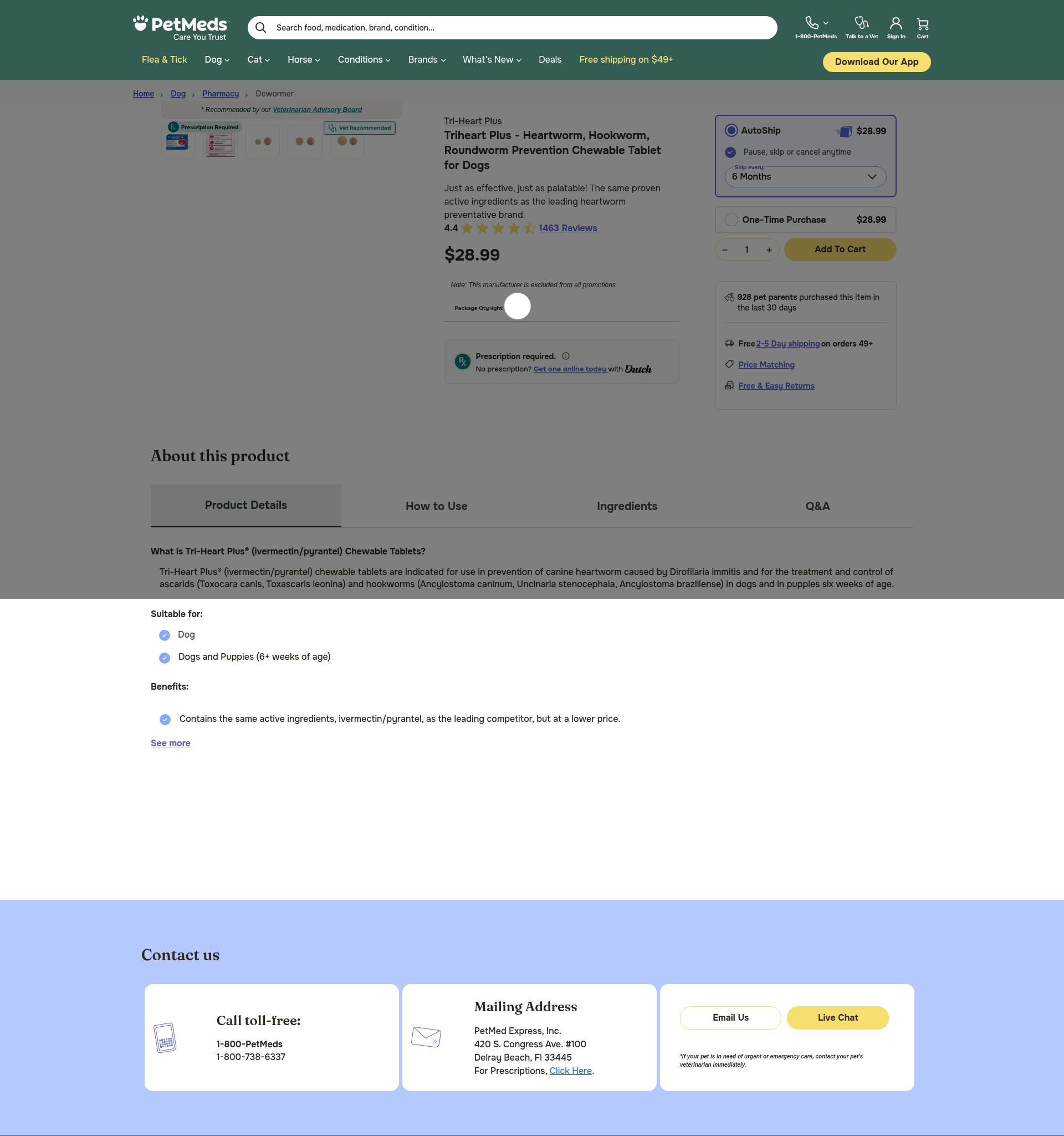Viewport: 1064px width, 1136px height.
Task: Open the shopping Cart icon
Action: click(922, 23)
